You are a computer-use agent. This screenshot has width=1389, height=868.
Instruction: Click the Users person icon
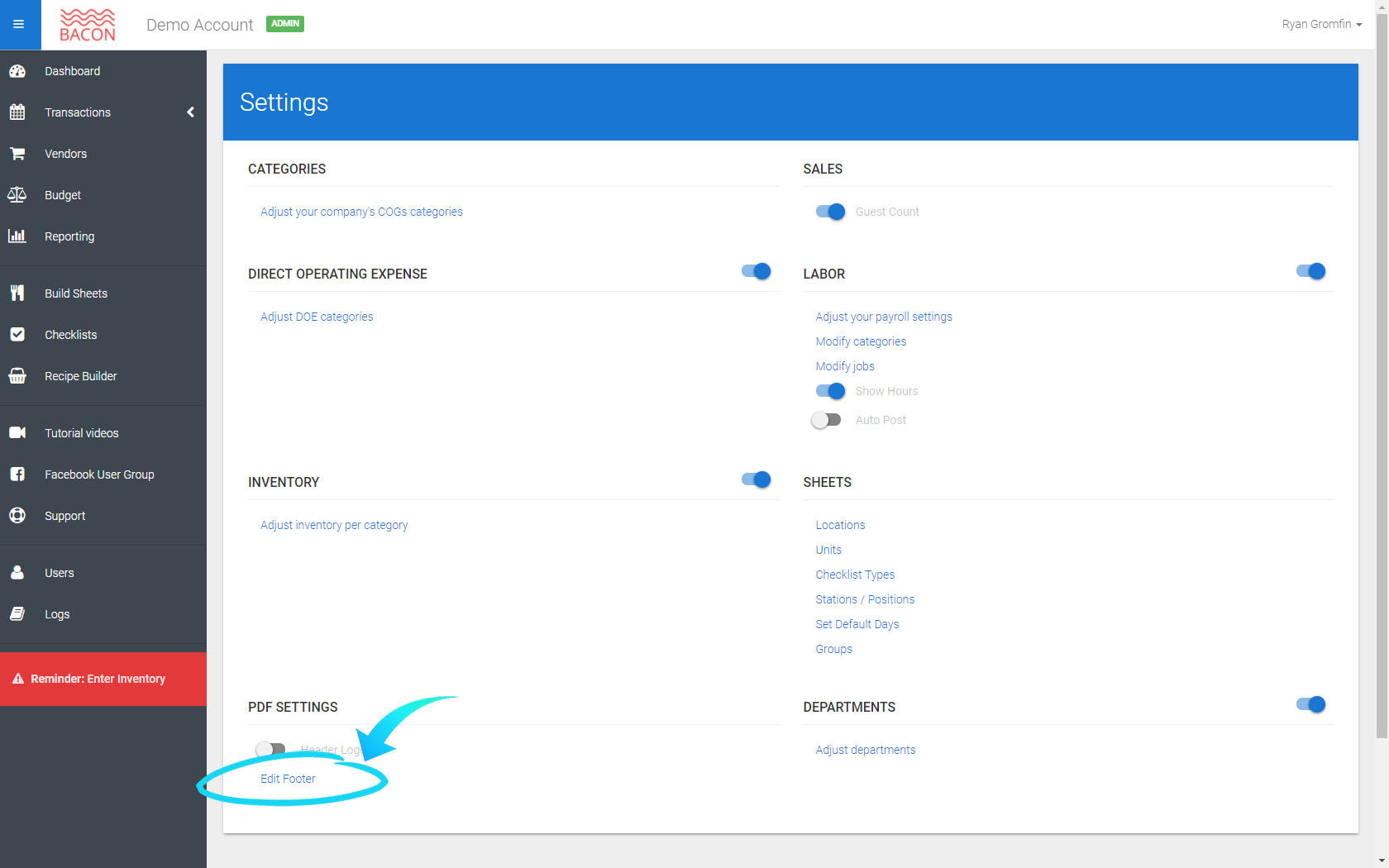[x=17, y=573]
